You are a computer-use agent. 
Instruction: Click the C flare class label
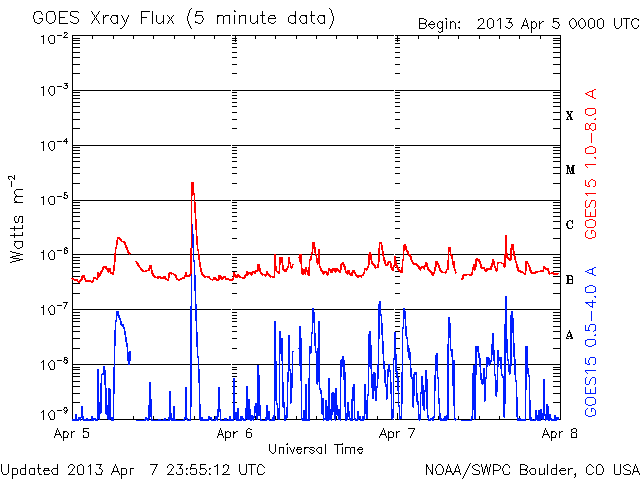coord(570,225)
